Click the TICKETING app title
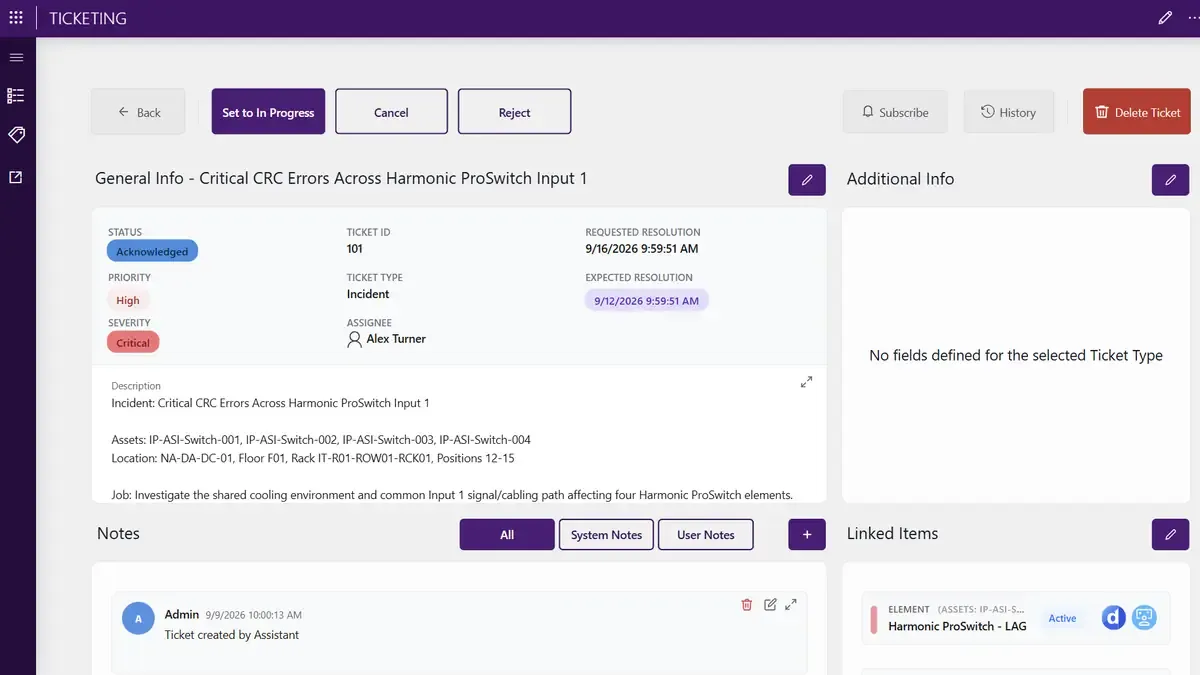Viewport: 1200px width, 675px height. 88,18
